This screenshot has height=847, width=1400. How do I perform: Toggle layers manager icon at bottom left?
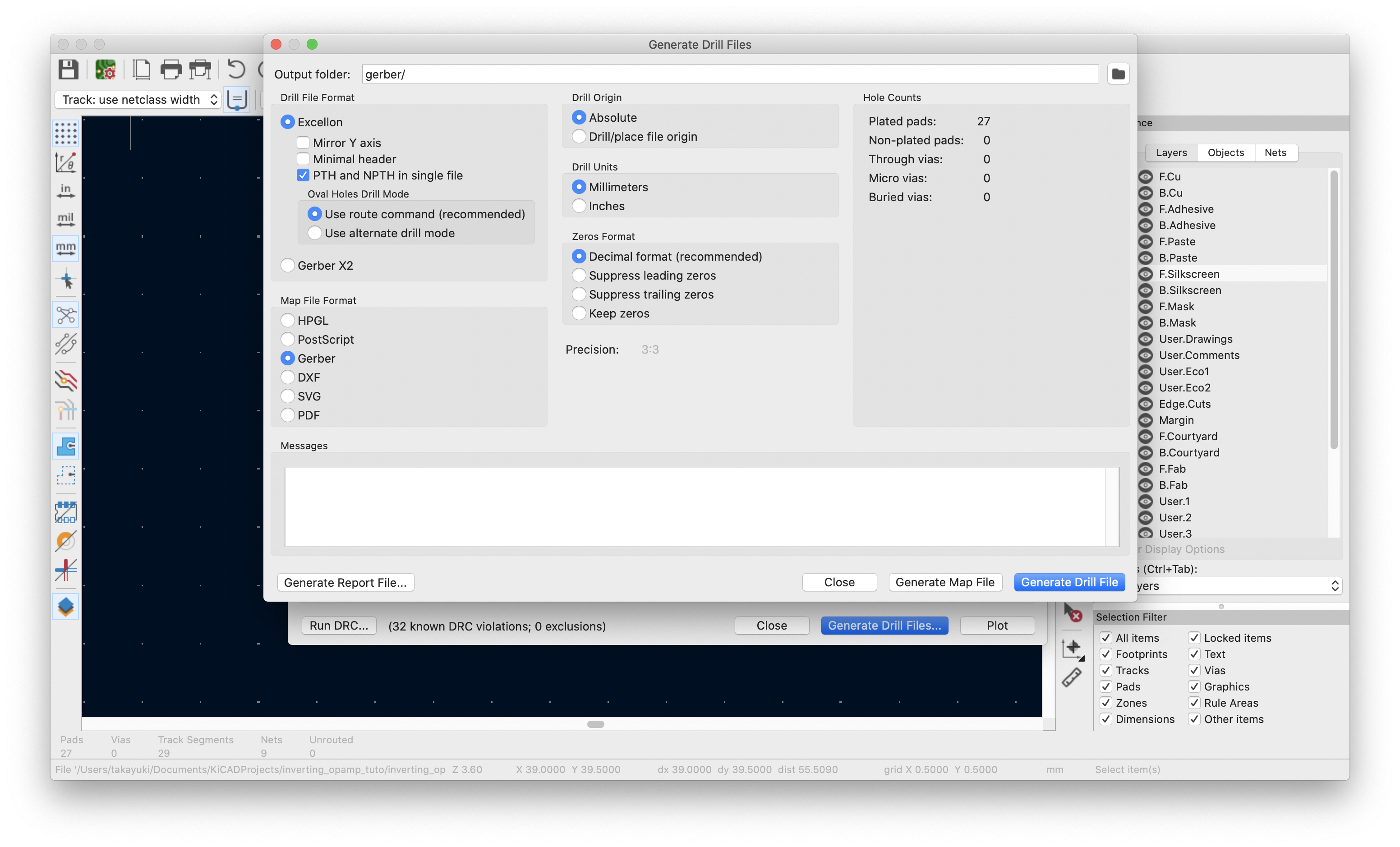(x=66, y=606)
